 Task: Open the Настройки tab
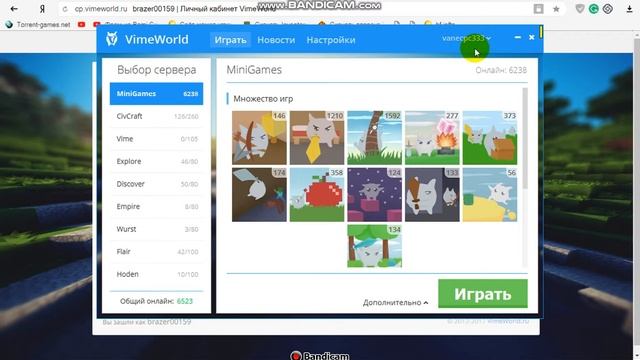(331, 40)
